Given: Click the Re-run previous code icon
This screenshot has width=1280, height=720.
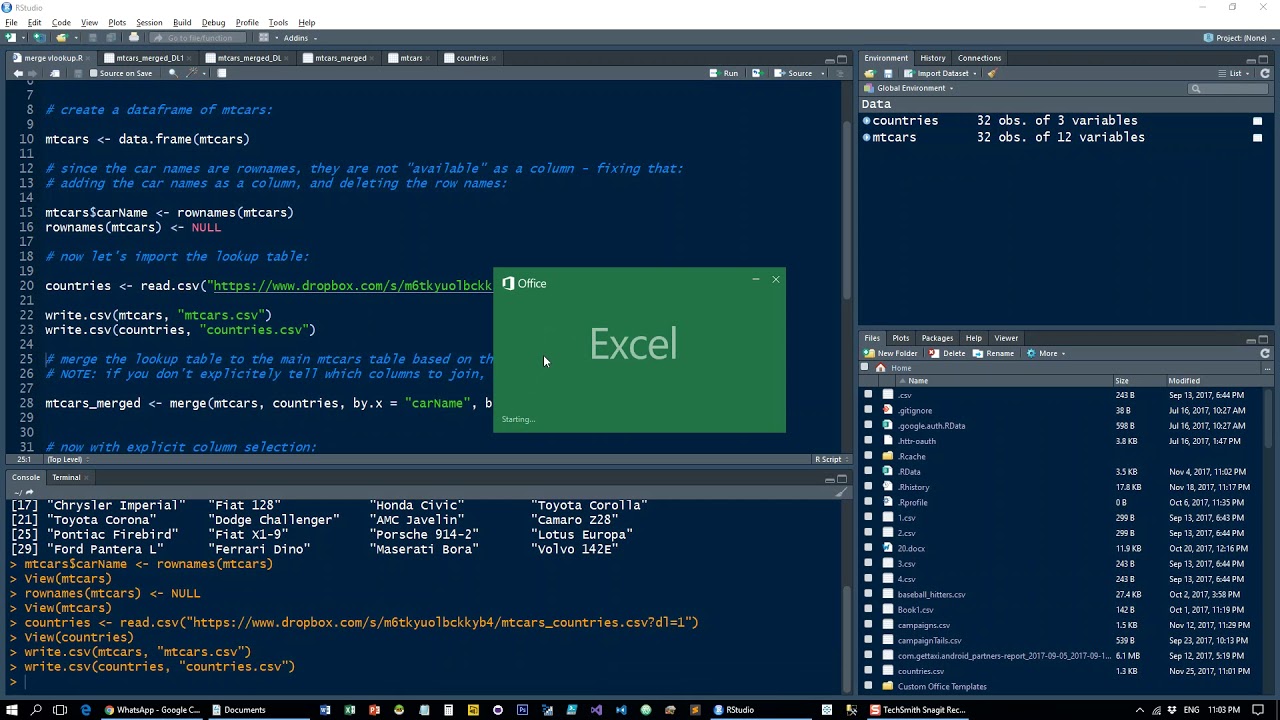Looking at the screenshot, I should (x=756, y=73).
